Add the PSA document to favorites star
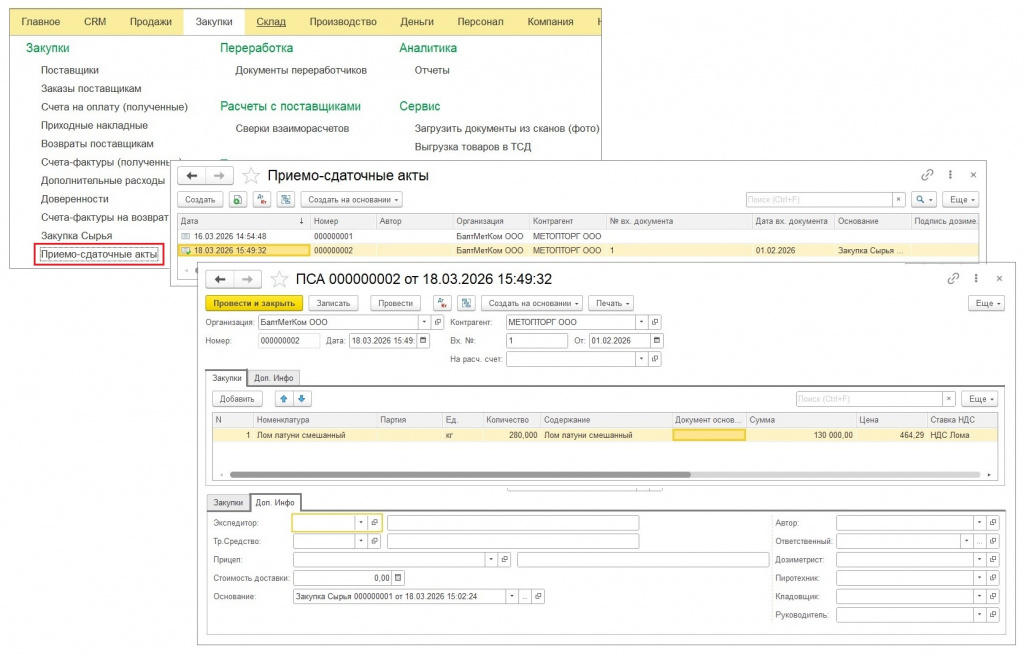Screen dimensions: 1024x655 click(x=279, y=279)
